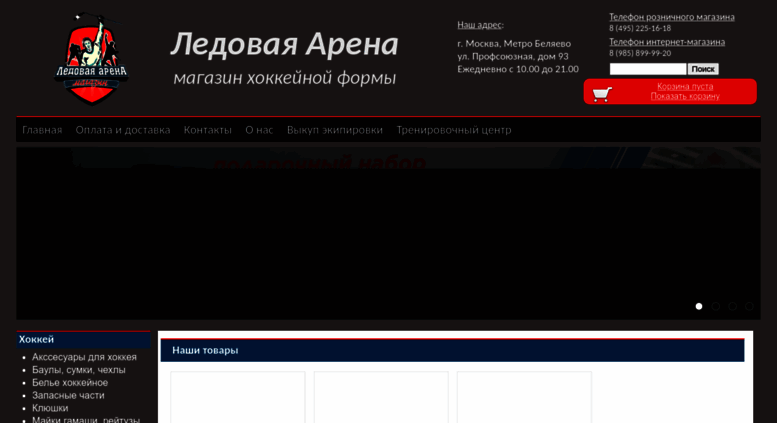Click the second product card thumbnail

pyautogui.click(x=381, y=397)
